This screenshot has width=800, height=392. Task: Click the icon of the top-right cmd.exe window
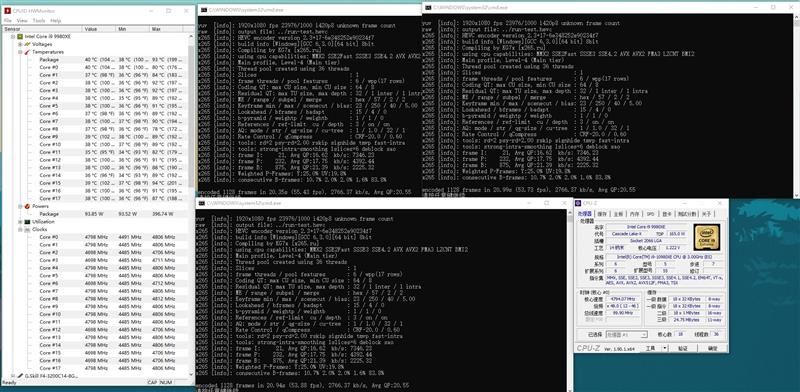[428, 7]
